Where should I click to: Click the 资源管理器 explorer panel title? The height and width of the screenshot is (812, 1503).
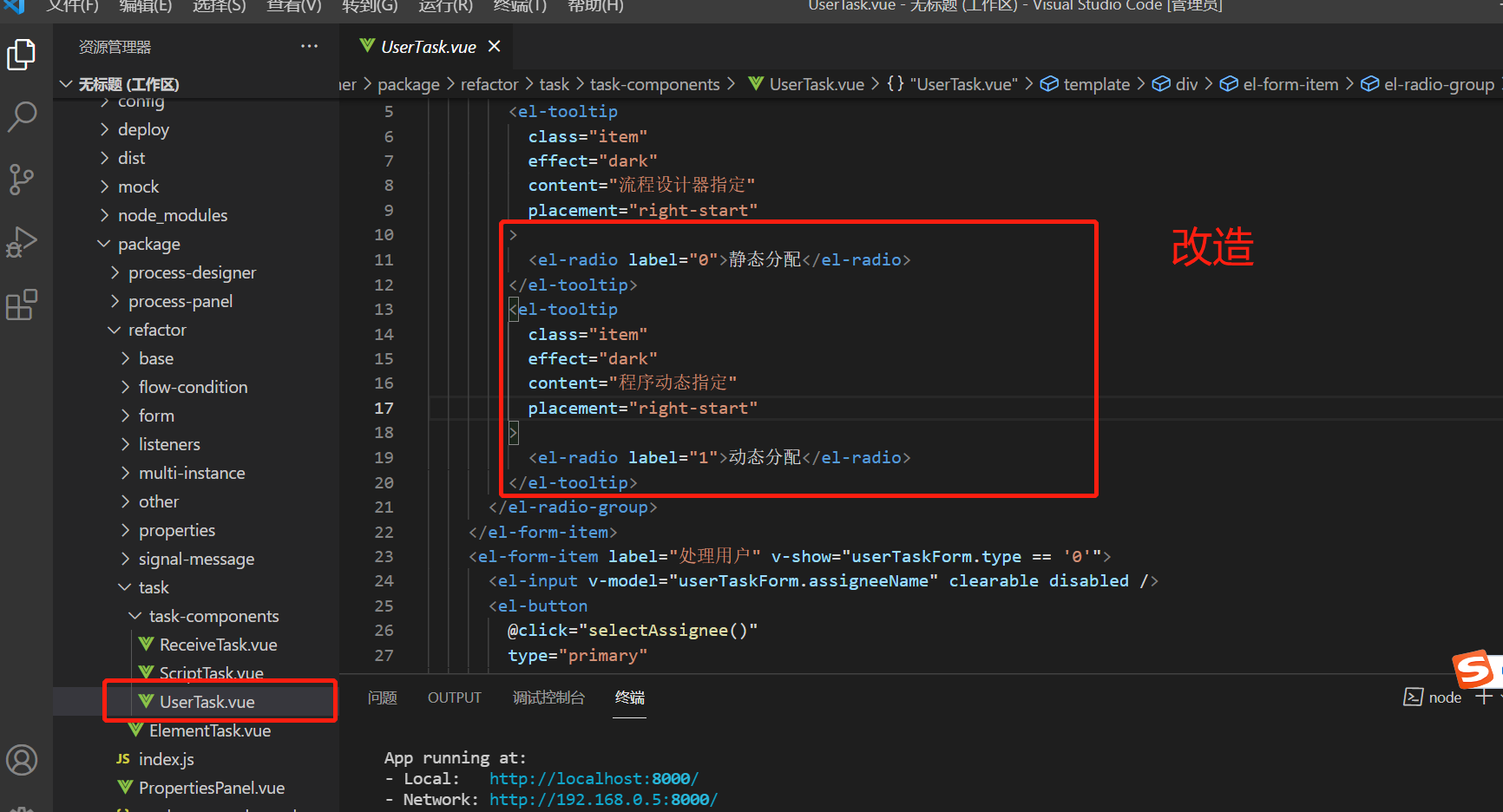point(115,47)
